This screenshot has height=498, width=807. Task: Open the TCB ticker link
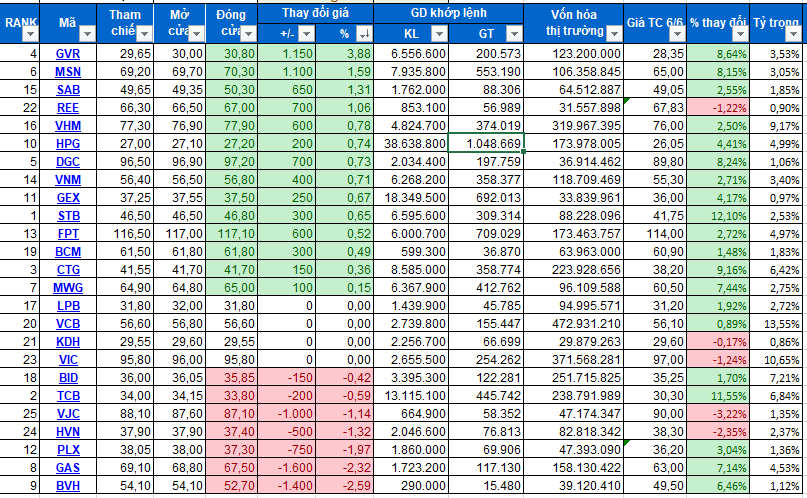click(x=68, y=396)
